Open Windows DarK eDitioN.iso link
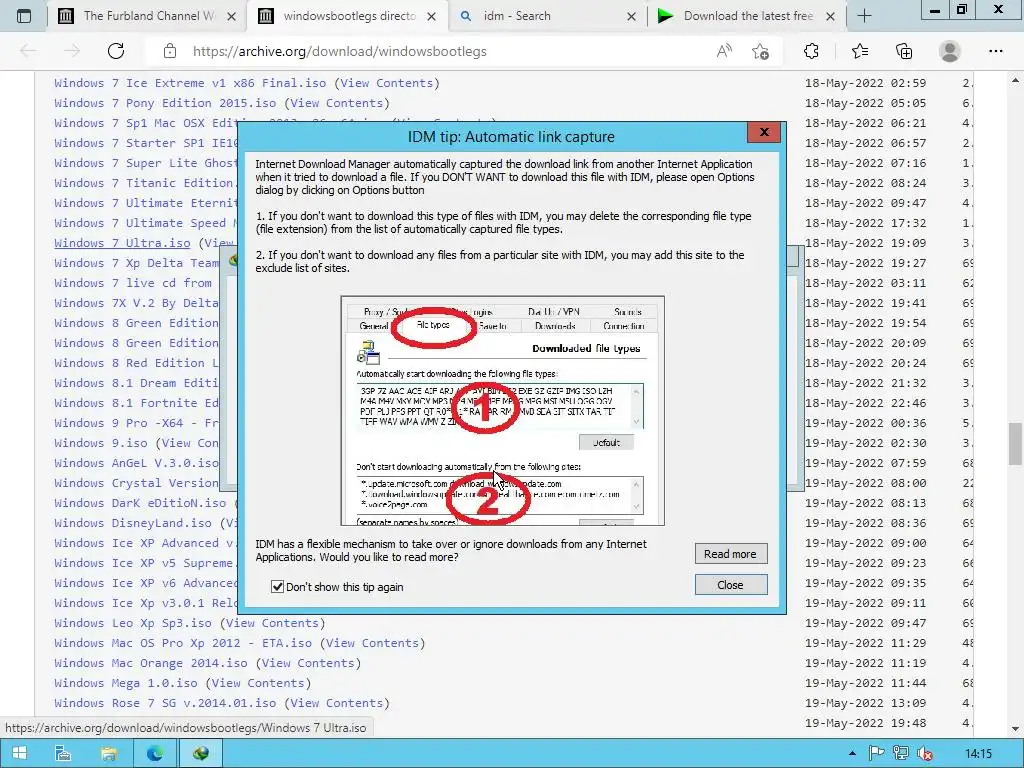Viewport: 1024px width, 768px height. coord(140,503)
